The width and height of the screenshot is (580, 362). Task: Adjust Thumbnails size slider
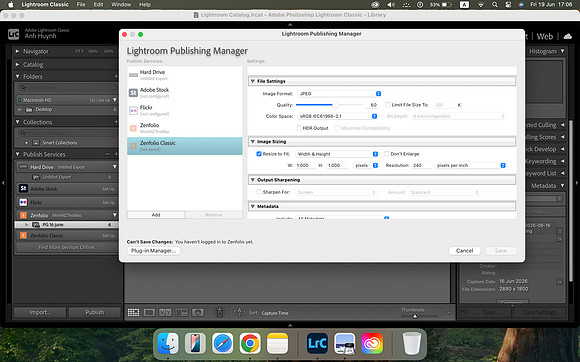[415, 316]
